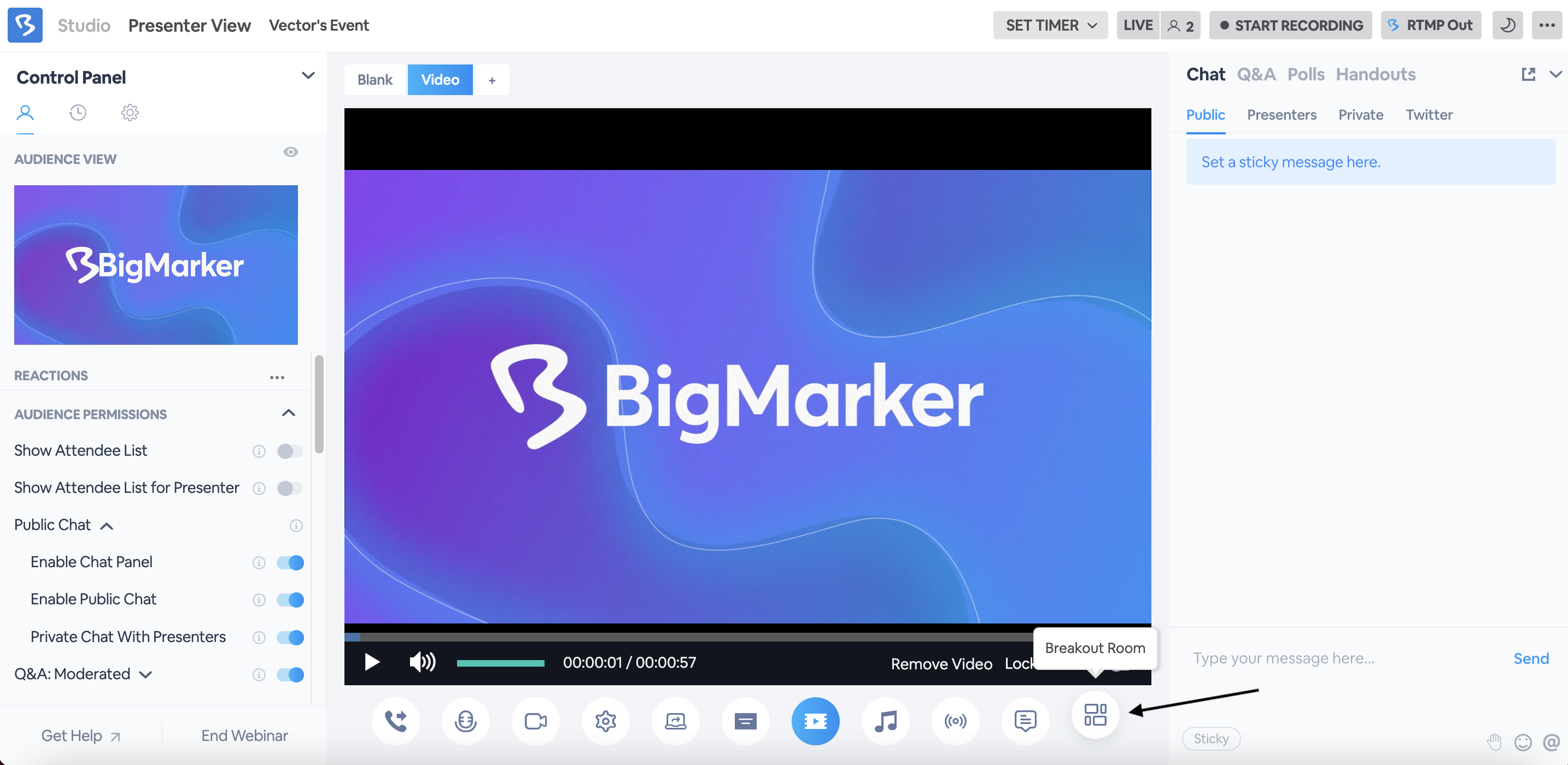Open the Get Help link
Screen dimensions: 1568x765
pyautogui.click(x=81, y=735)
